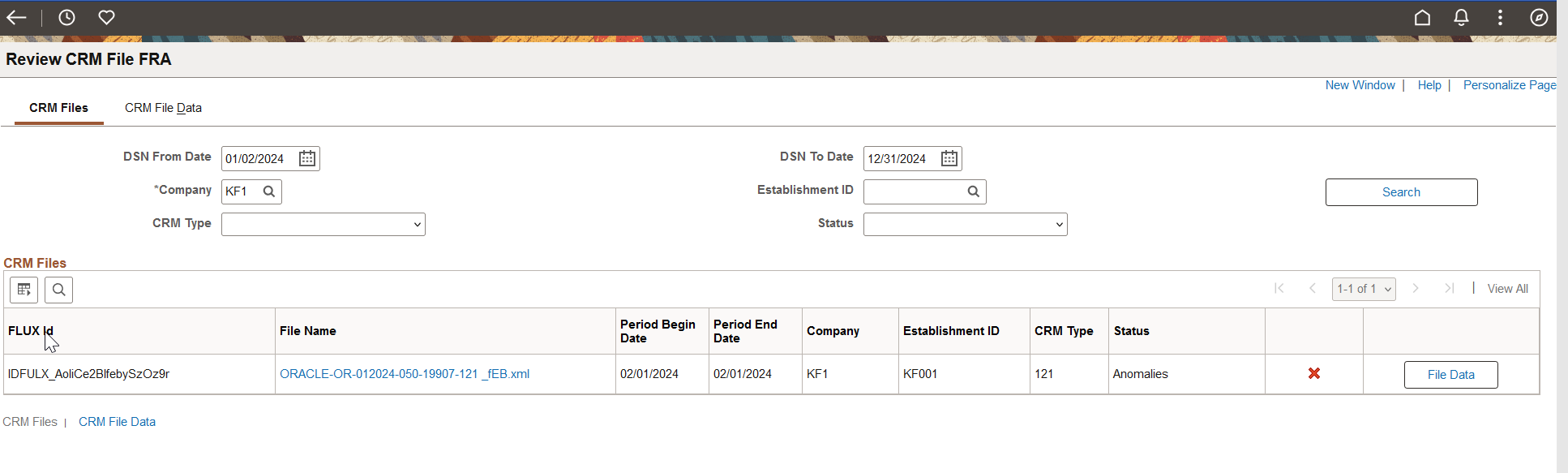The width and height of the screenshot is (1568, 473).
Task: Click the Establishment ID lookup magnifier
Action: pos(974,191)
